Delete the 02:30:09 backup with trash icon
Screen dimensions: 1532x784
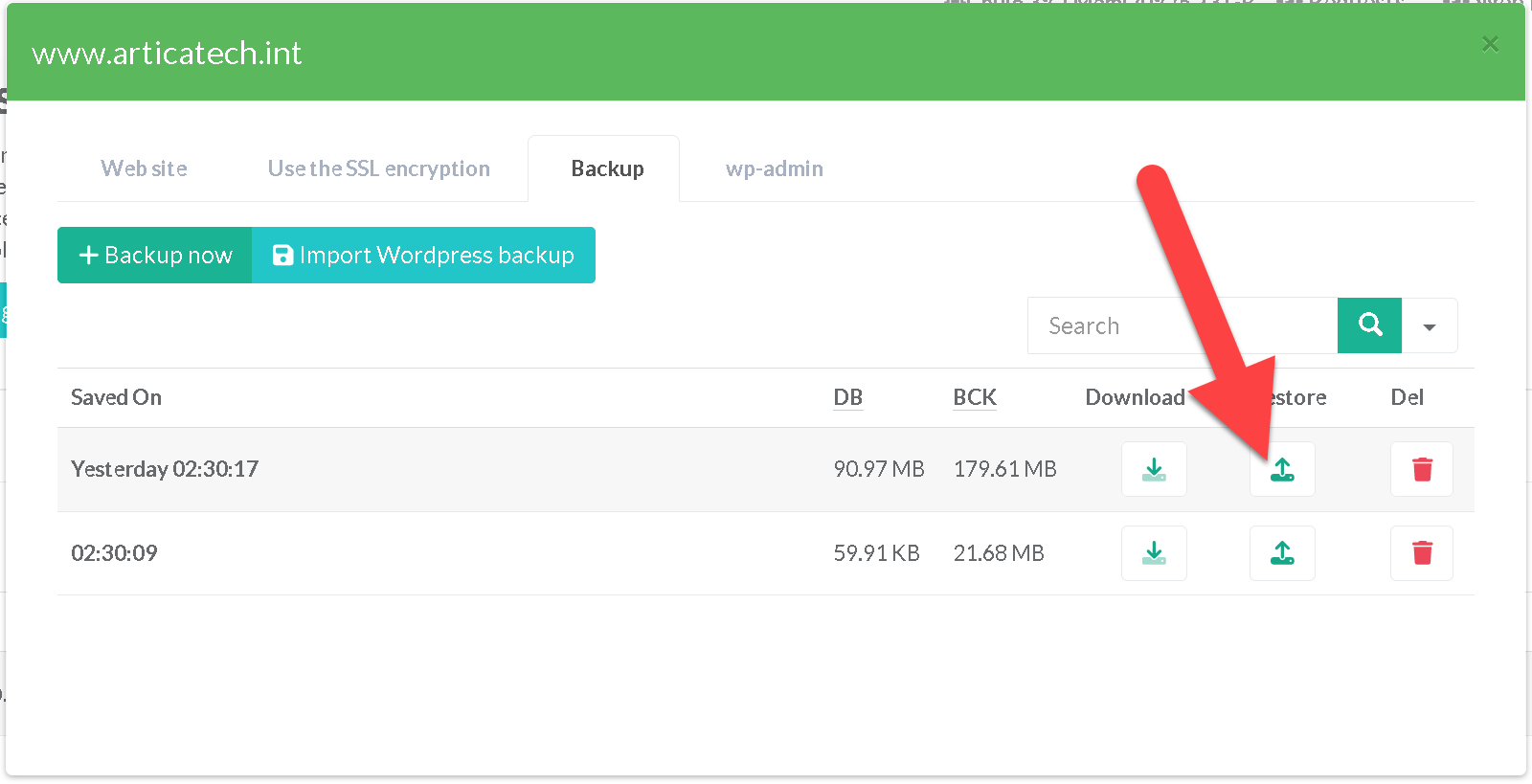point(1422,553)
